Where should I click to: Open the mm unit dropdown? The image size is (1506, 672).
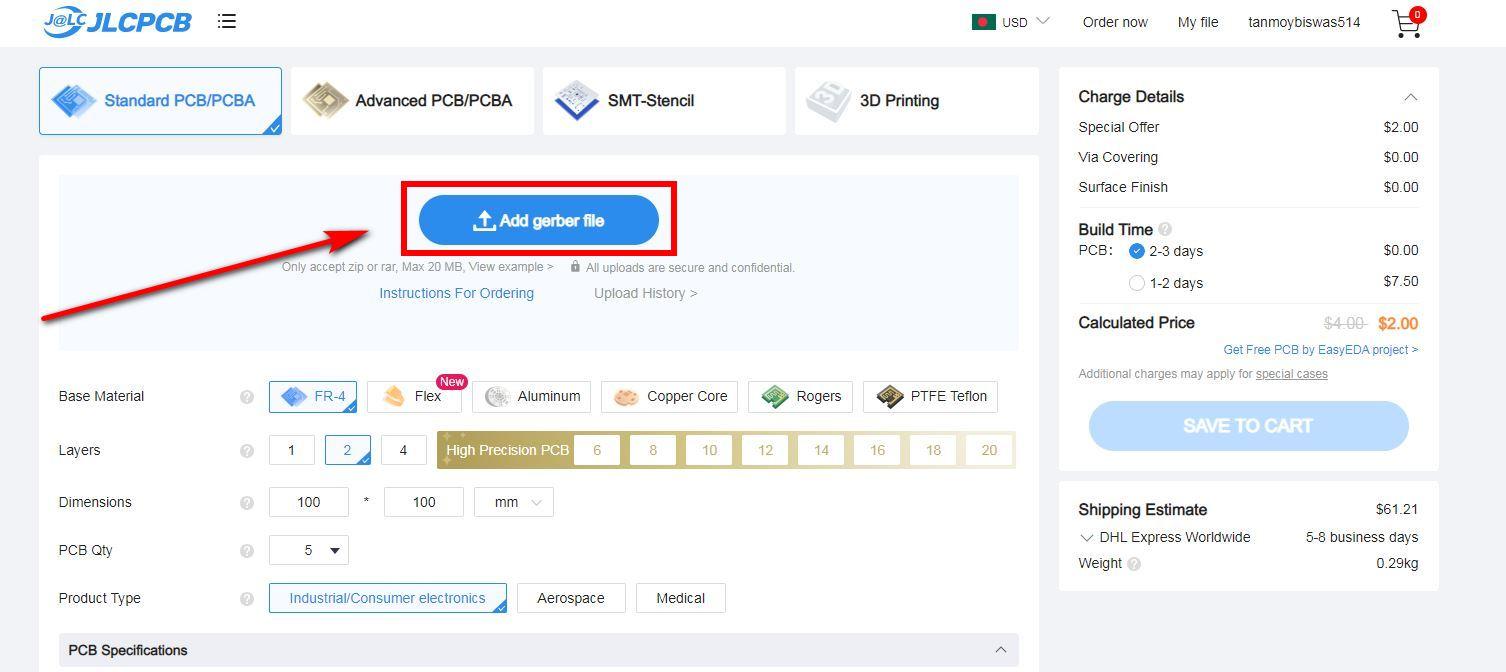514,502
